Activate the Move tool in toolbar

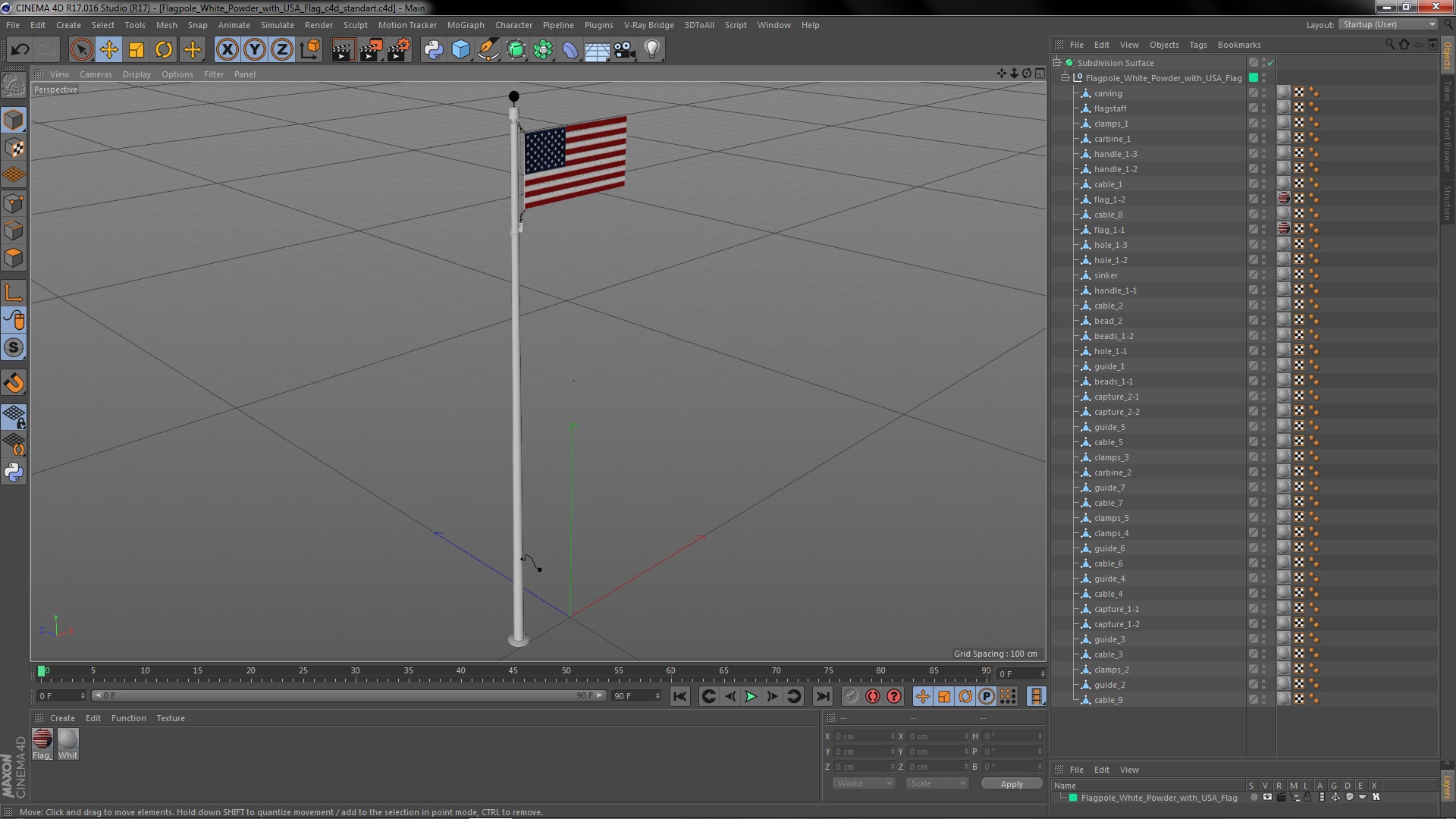pos(108,50)
